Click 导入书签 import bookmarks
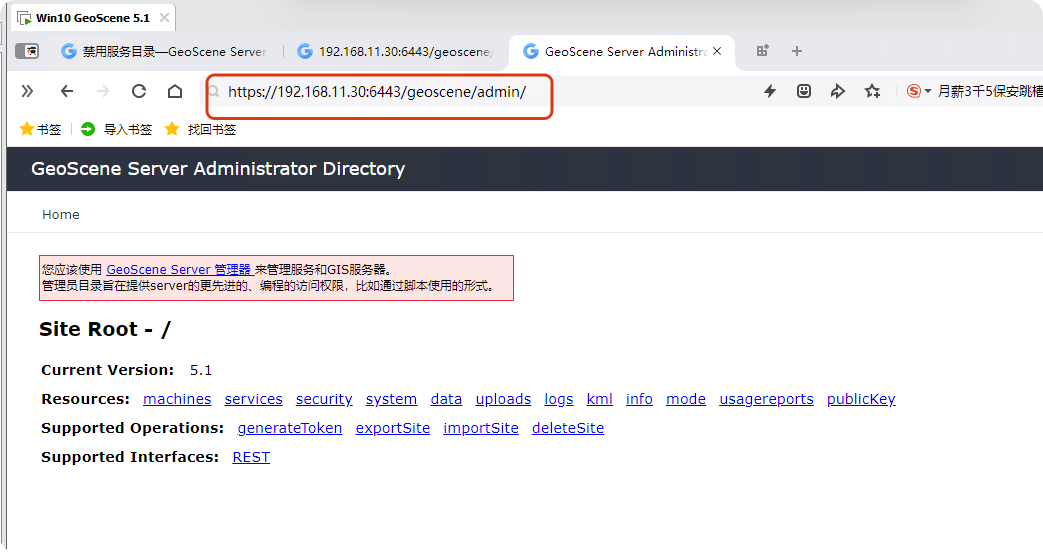The width and height of the screenshot is (1043, 552). pos(116,129)
